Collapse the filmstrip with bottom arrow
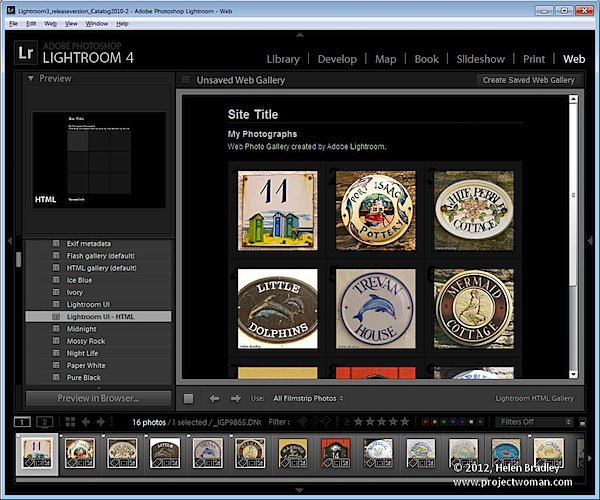600x500 pixels. click(300, 490)
